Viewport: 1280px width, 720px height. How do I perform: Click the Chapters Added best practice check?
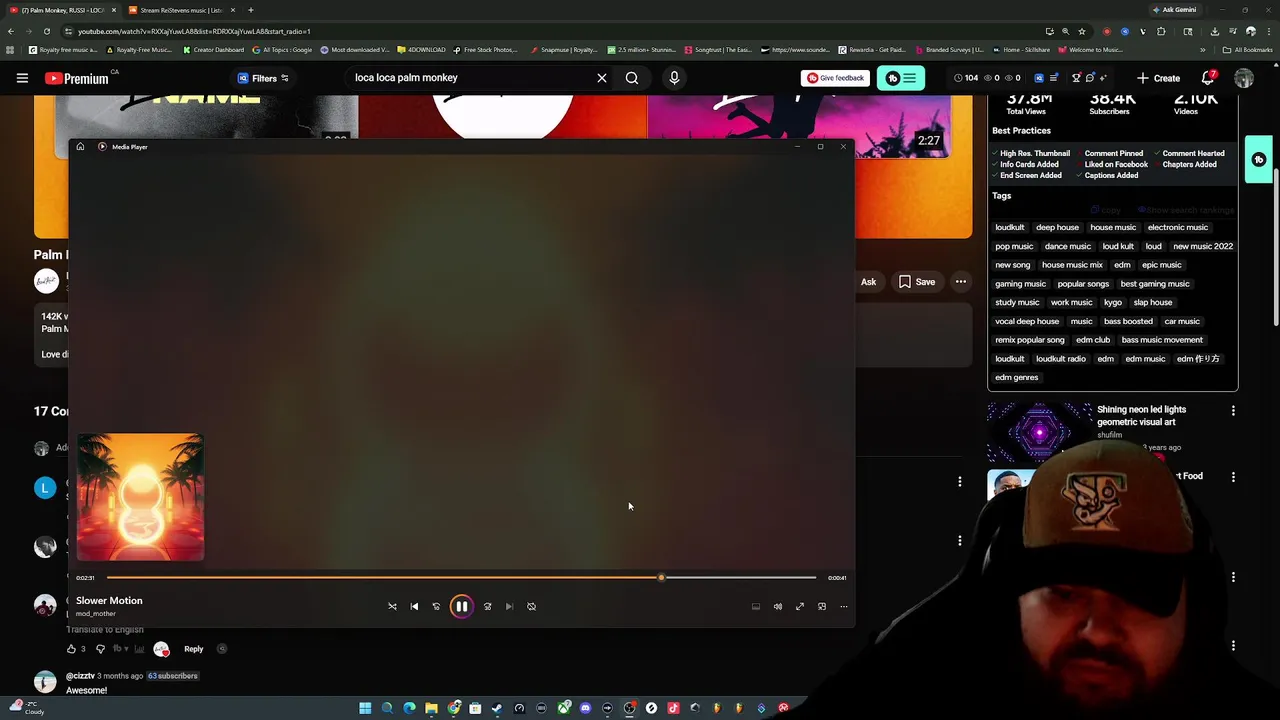pos(1185,165)
